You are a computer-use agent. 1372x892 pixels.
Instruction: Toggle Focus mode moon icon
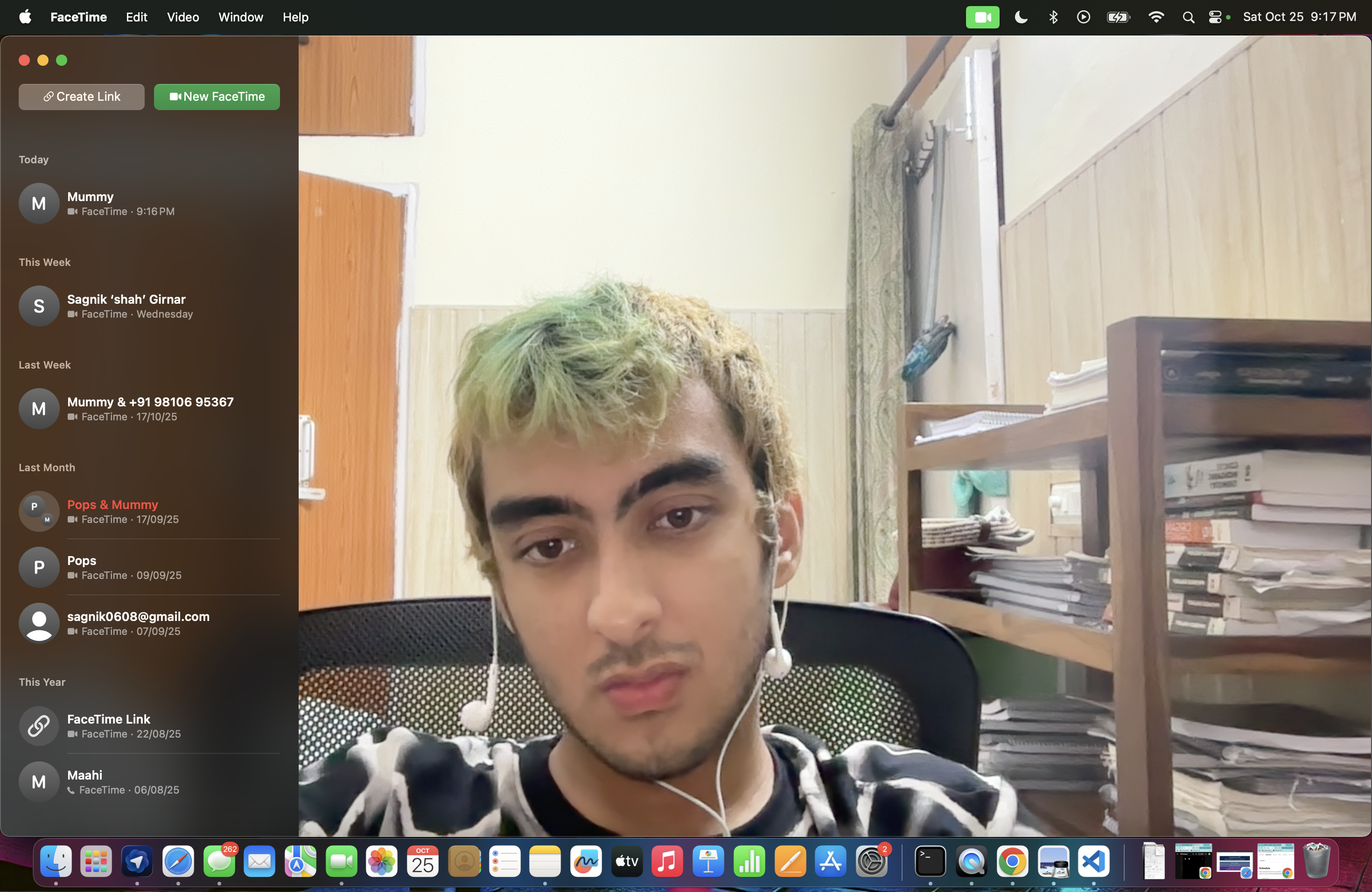(x=1020, y=17)
